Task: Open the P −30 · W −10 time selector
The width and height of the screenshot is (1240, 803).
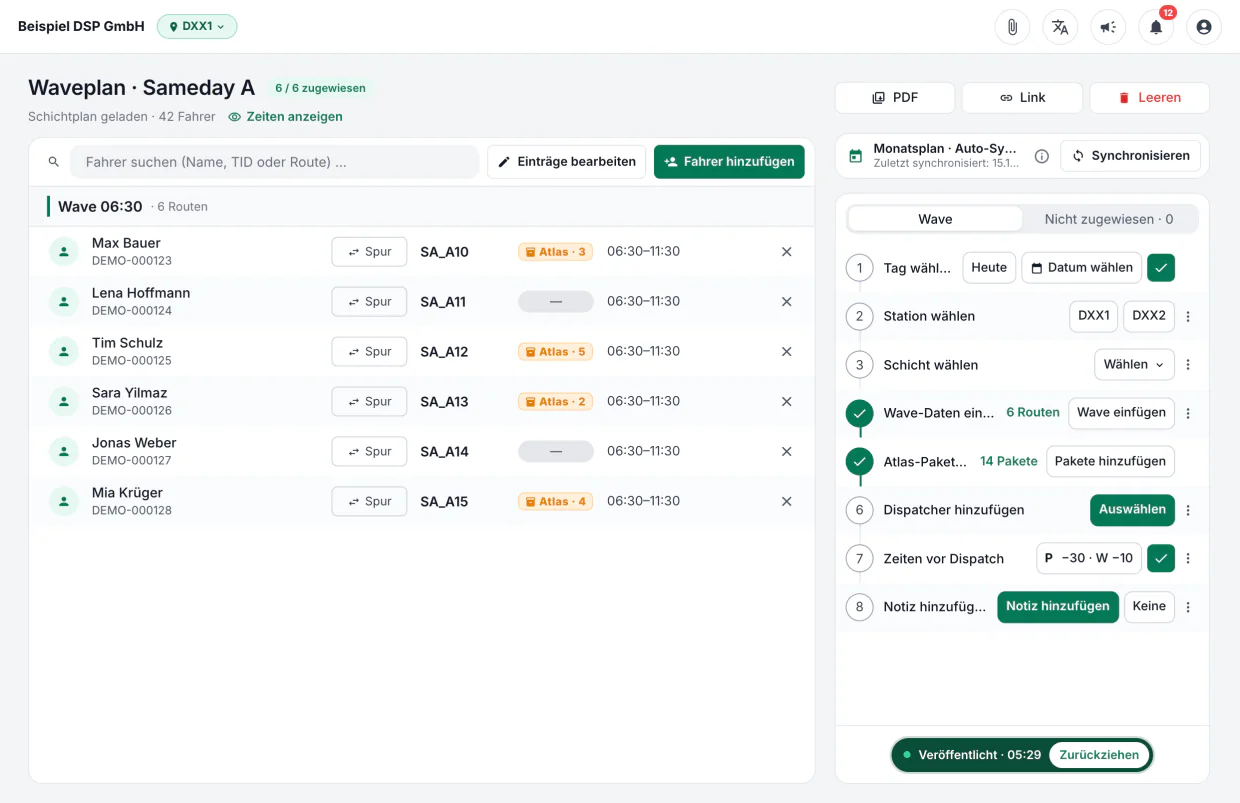Action: coord(1088,559)
